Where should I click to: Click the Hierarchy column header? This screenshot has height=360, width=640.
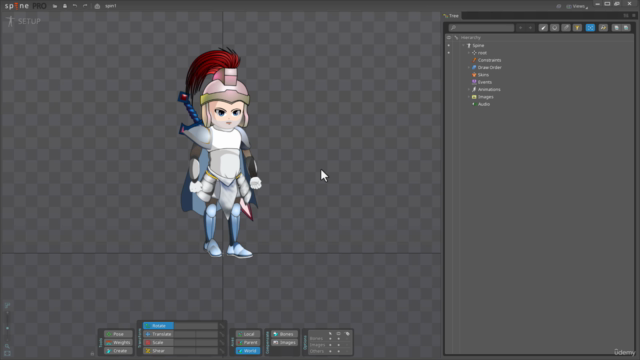pyautogui.click(x=471, y=38)
